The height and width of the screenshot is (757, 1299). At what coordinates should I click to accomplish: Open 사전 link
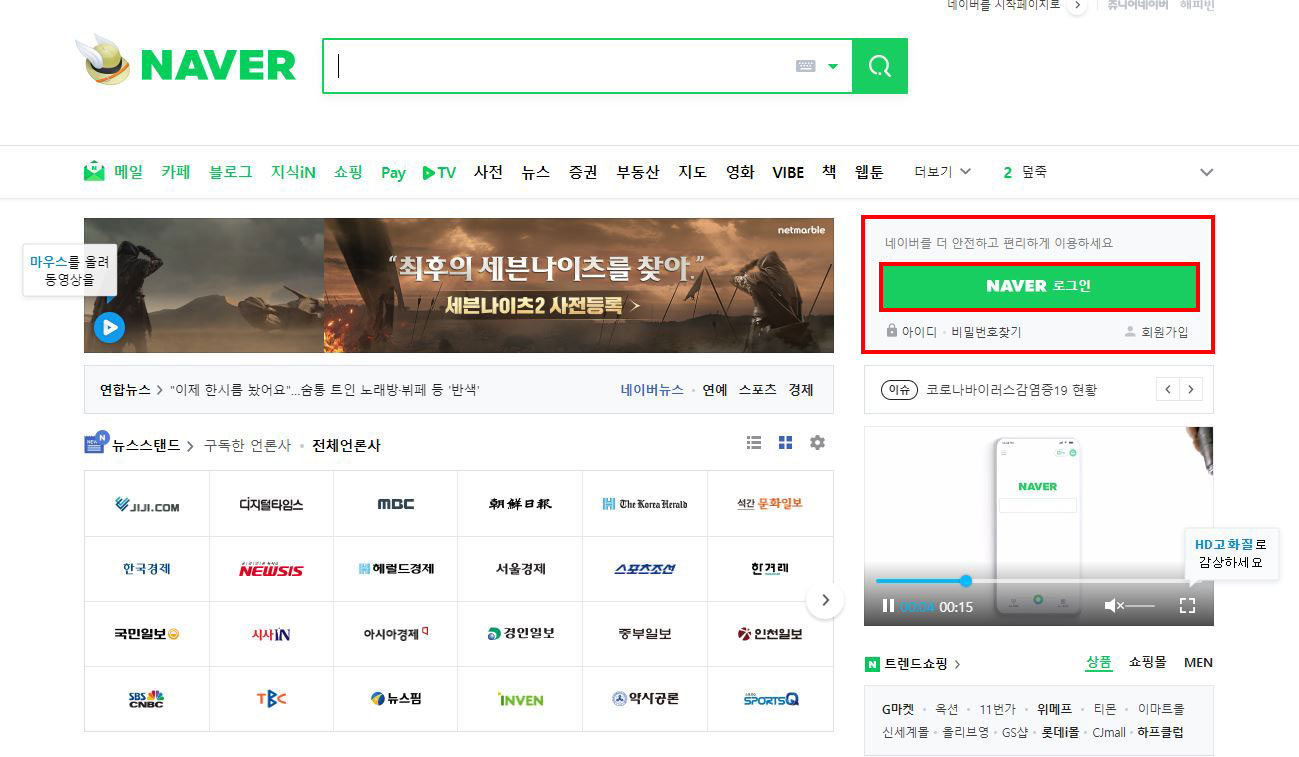point(488,172)
